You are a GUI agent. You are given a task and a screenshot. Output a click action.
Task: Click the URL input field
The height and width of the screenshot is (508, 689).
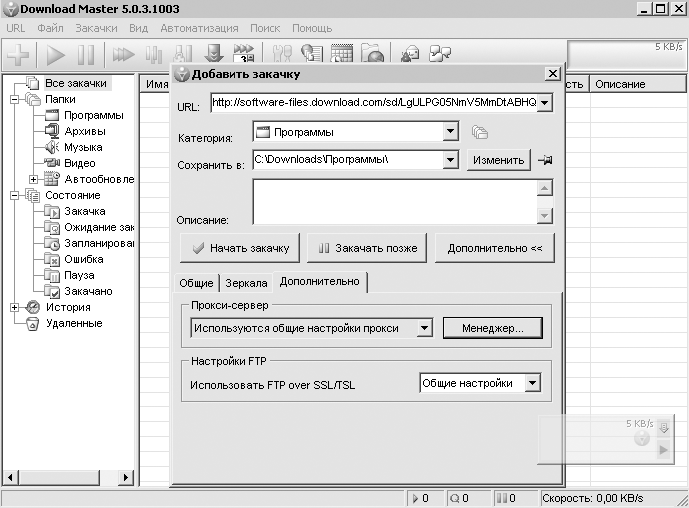[374, 103]
